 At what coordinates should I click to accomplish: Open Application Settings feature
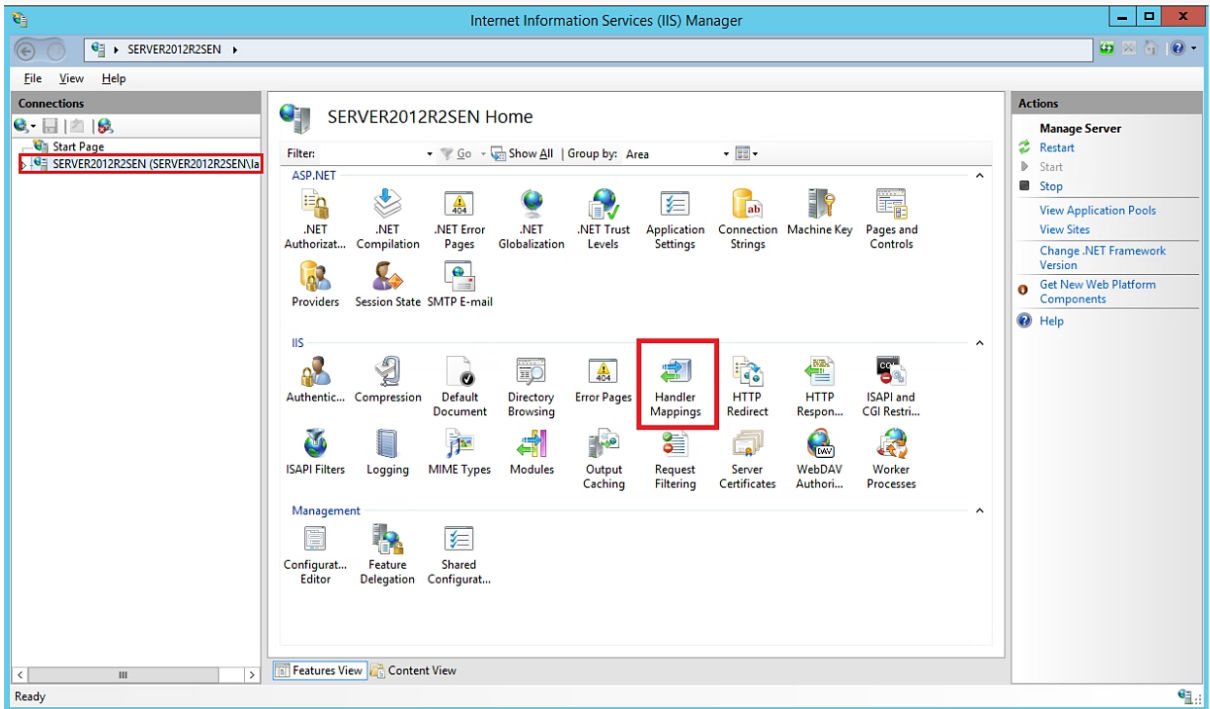coord(675,219)
